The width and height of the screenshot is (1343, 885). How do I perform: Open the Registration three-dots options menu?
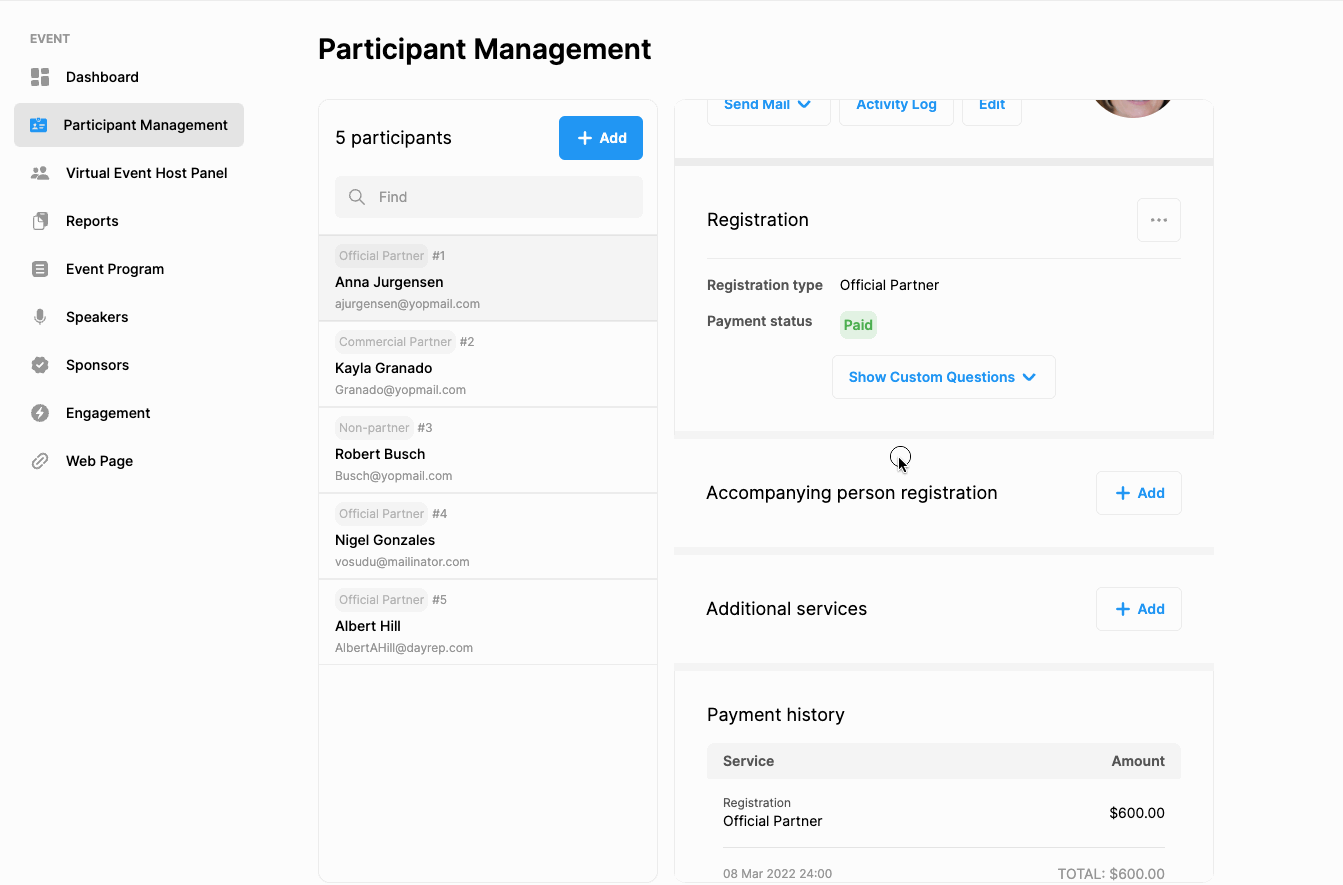tap(1158, 220)
